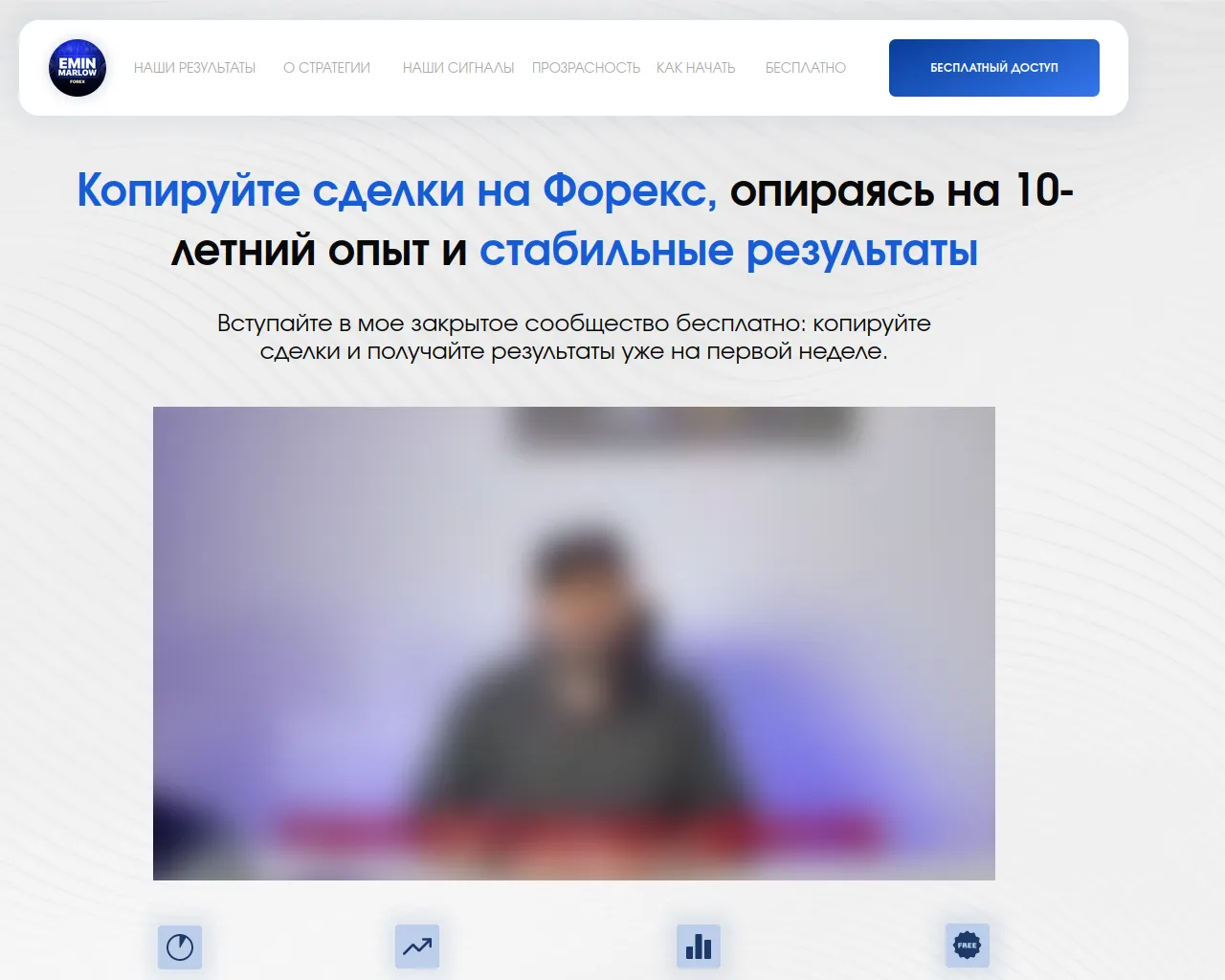Viewport: 1225px width, 980px height.
Task: Play the blurred video preview
Action: point(574,643)
